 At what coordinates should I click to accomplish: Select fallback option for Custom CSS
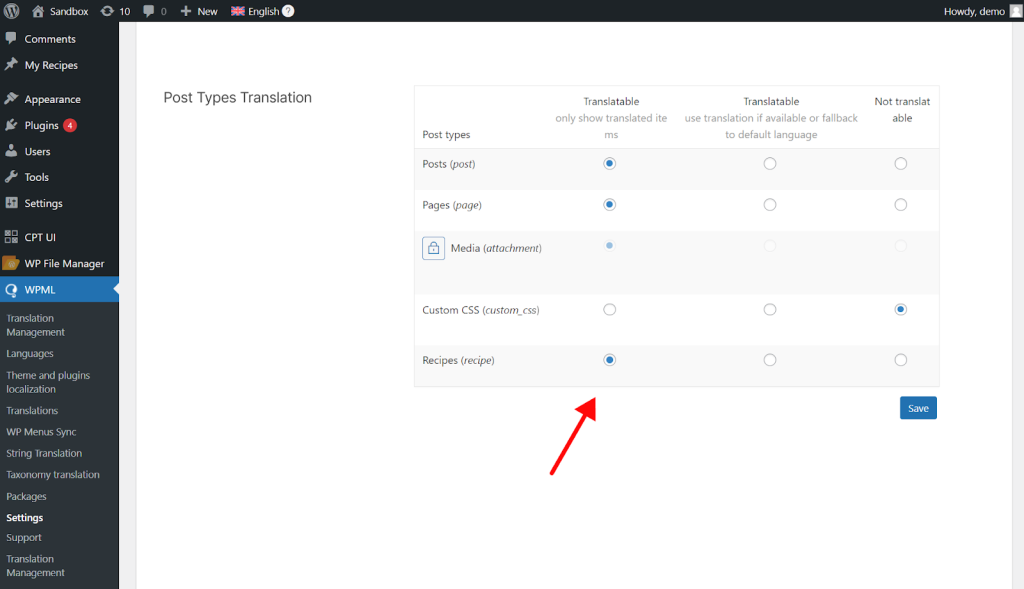click(x=770, y=310)
